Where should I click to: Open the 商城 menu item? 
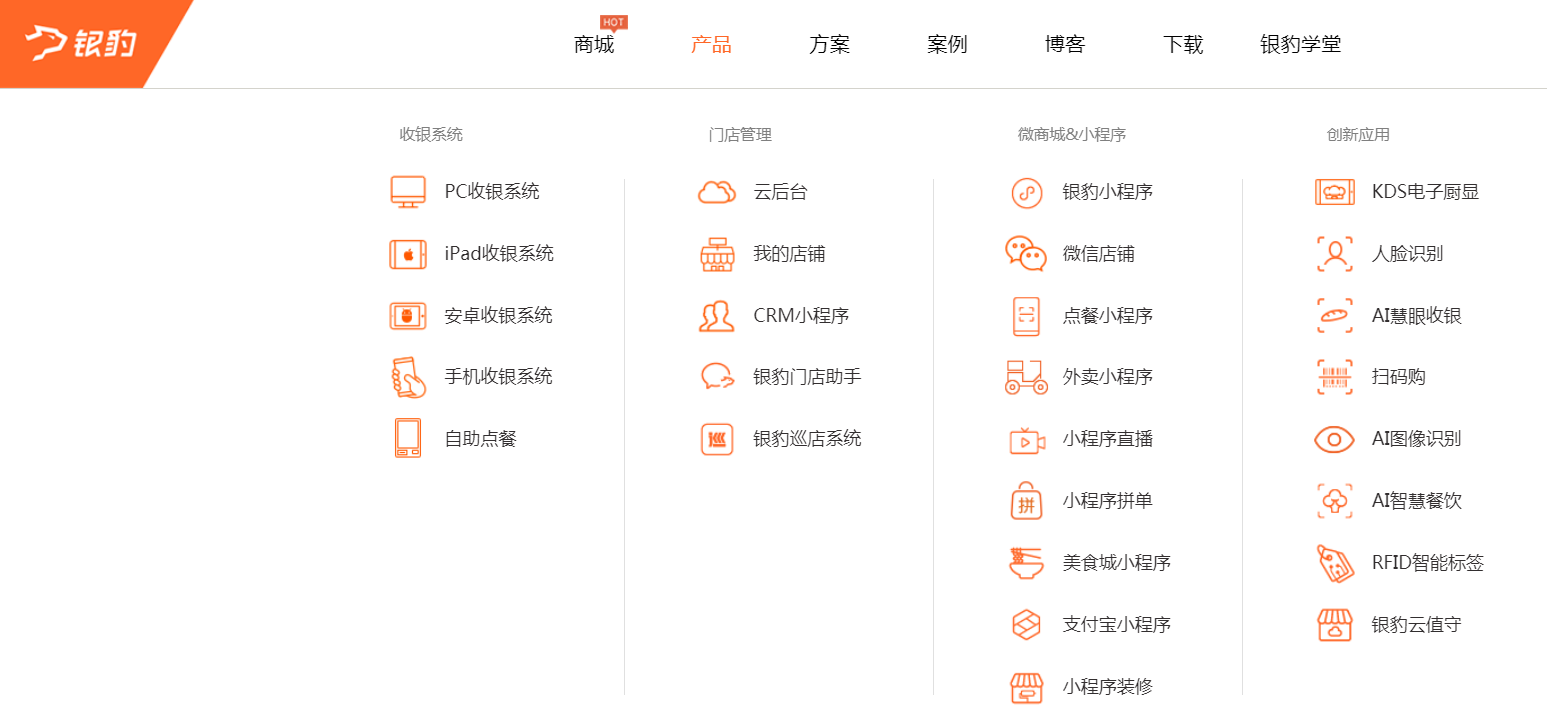[594, 45]
